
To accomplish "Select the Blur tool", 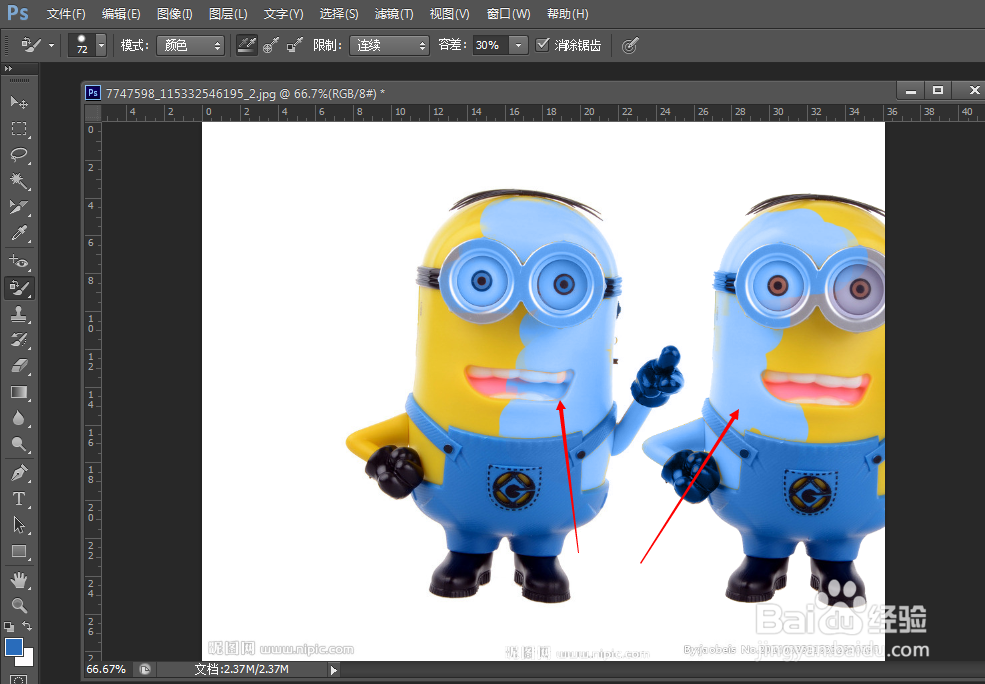I will (19, 418).
